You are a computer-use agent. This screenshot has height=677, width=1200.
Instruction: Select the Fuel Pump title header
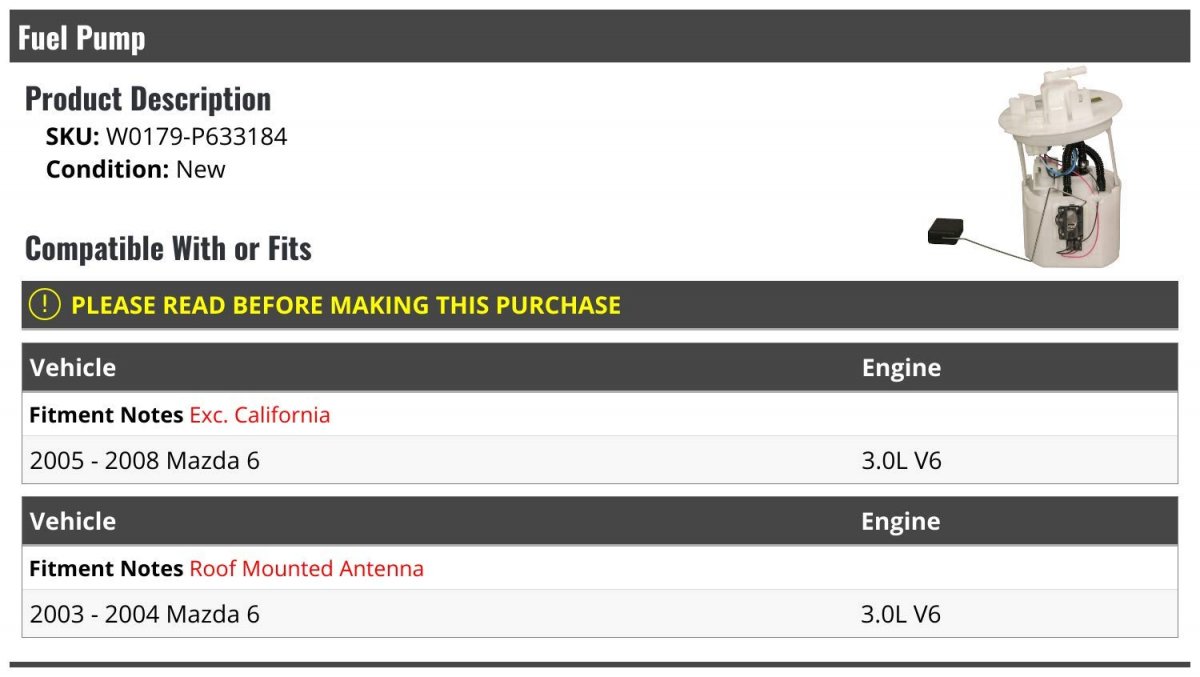(x=82, y=38)
